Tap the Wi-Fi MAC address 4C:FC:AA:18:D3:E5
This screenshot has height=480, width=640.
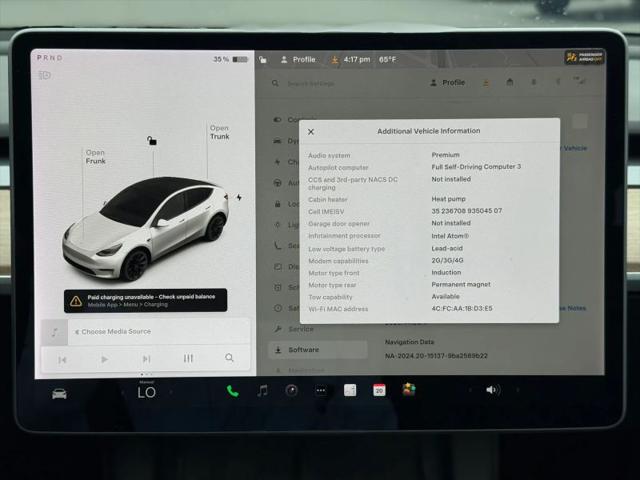coord(462,308)
